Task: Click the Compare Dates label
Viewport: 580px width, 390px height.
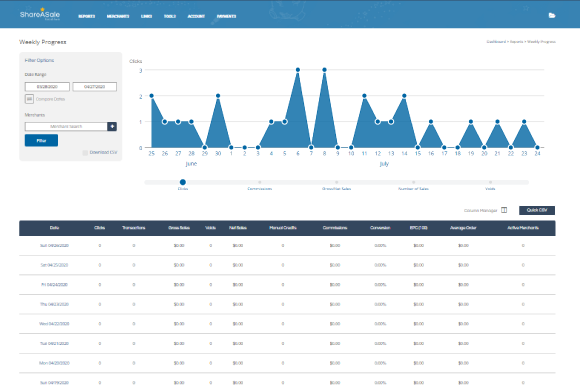Action: point(50,99)
